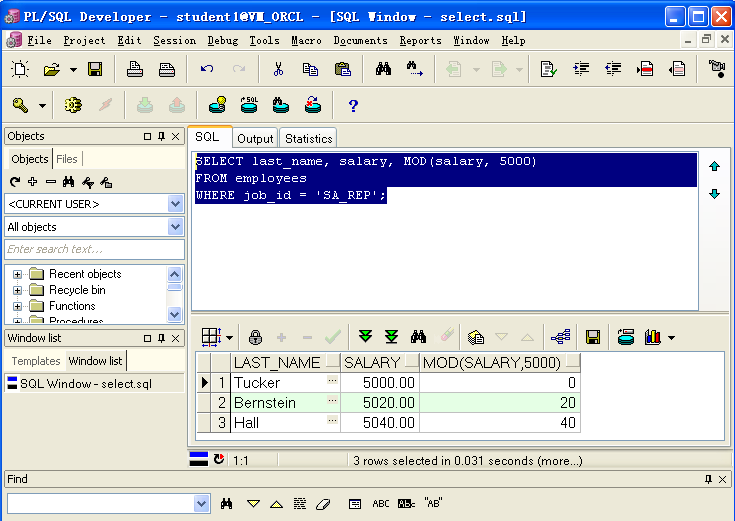Open the grid view mode dropdown
This screenshot has width=735, height=521.
(229, 338)
